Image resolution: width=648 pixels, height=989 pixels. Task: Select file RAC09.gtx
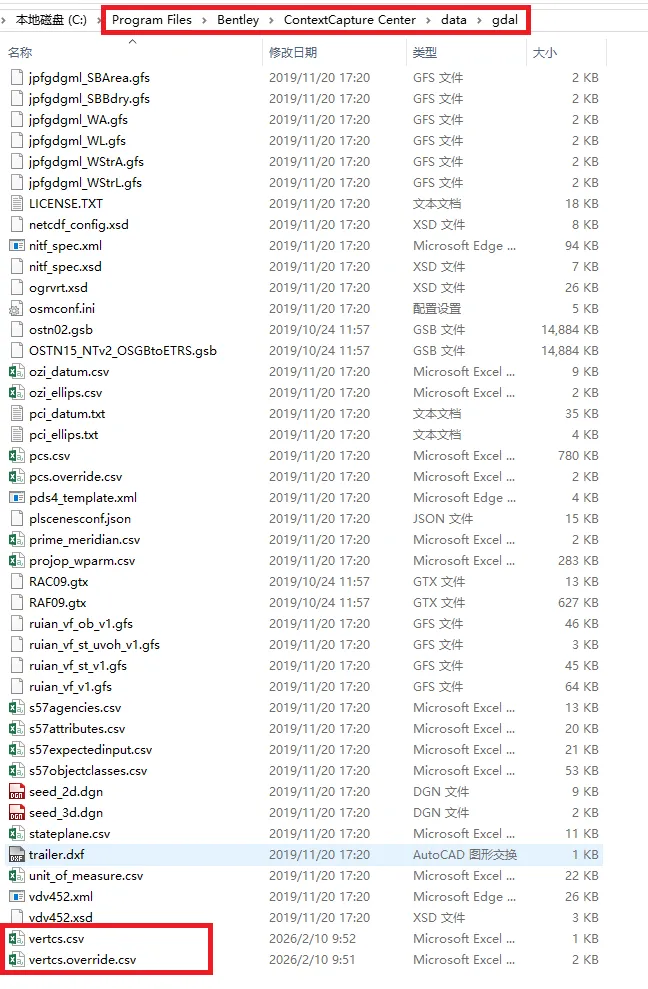59,582
